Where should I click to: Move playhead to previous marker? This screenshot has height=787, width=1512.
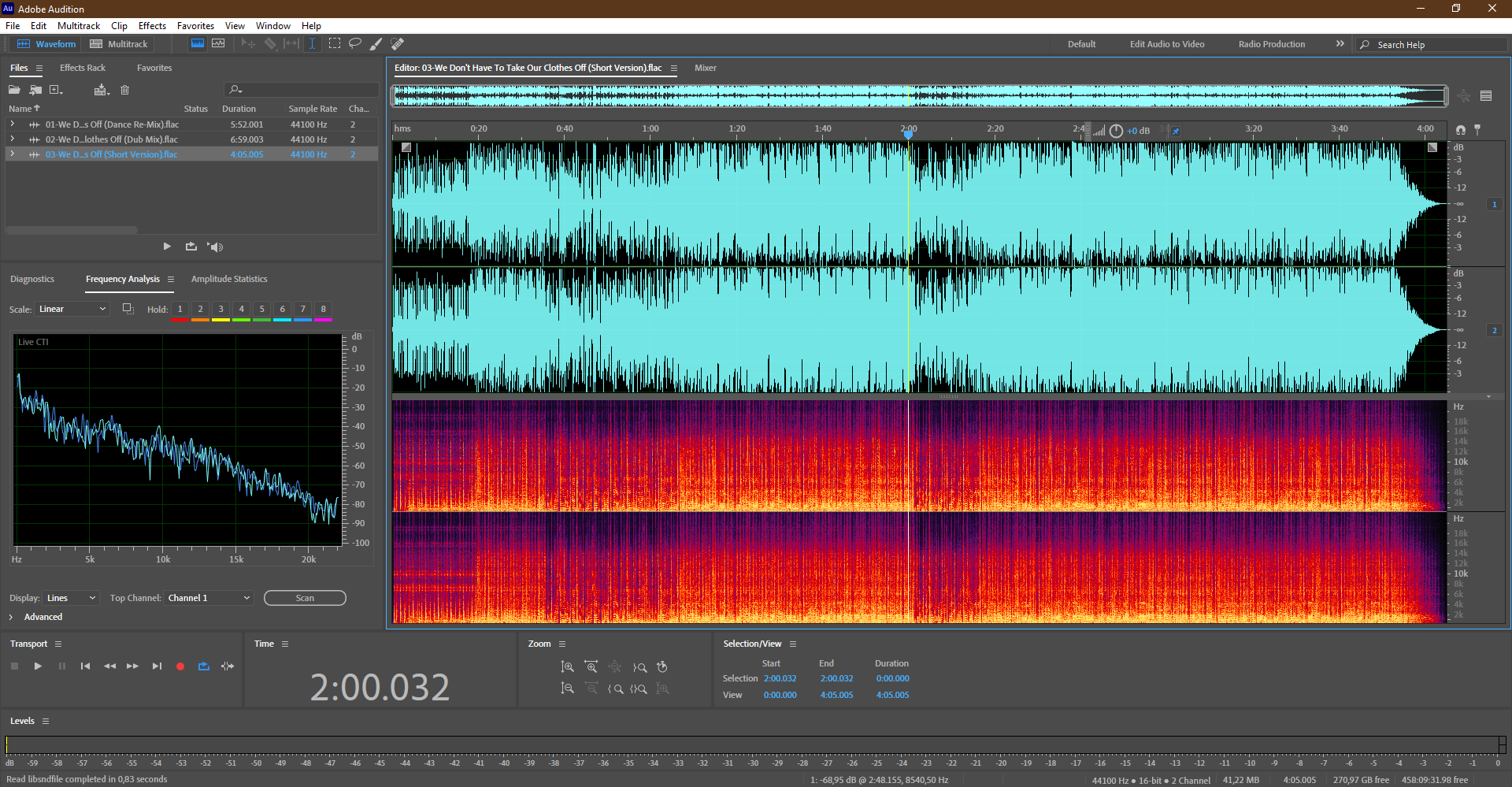click(85, 666)
